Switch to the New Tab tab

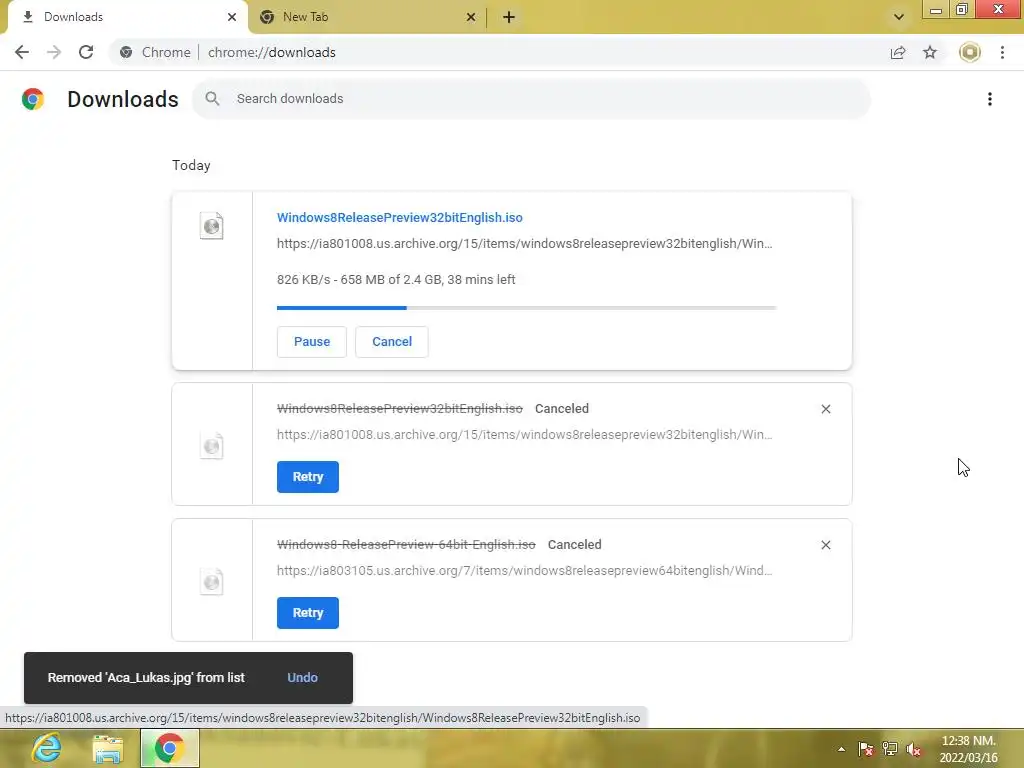[367, 17]
